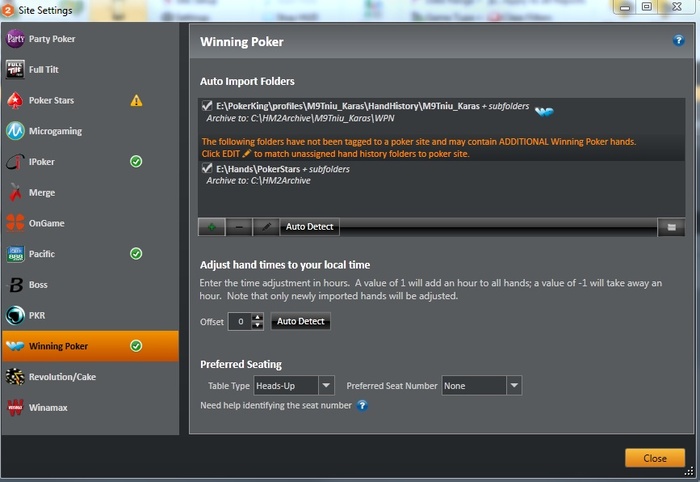700x482 pixels.
Task: Click Poker Stars warning triangle icon
Action: click(x=136, y=101)
